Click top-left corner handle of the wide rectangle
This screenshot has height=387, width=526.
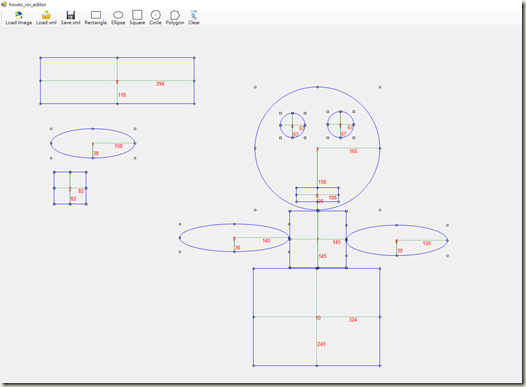[x=41, y=58]
